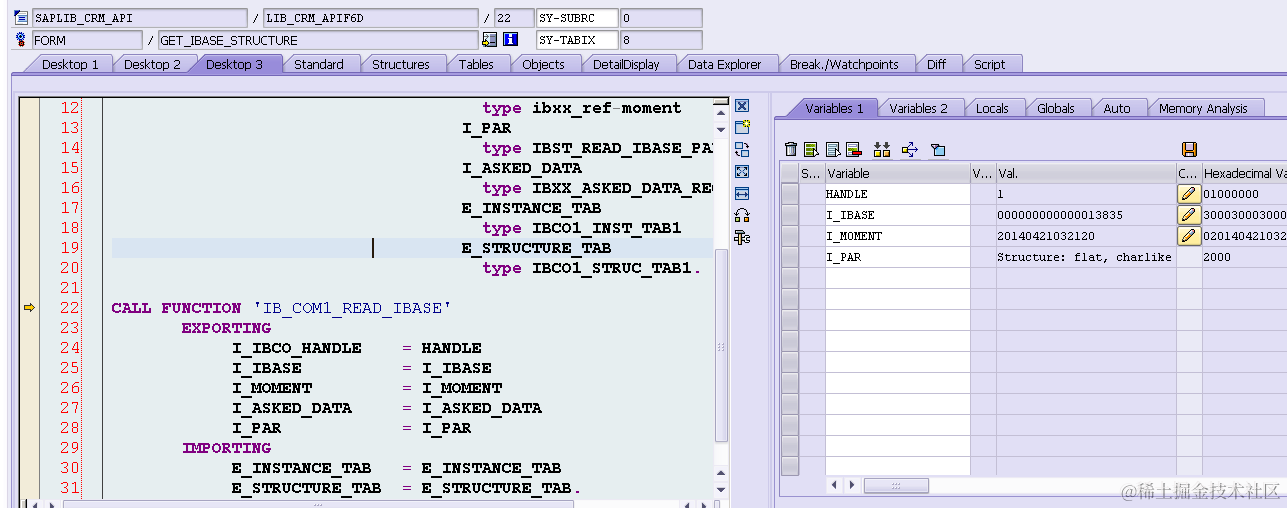The height and width of the screenshot is (508, 1287).
Task: Switch to Globals tab
Action: tap(1056, 108)
